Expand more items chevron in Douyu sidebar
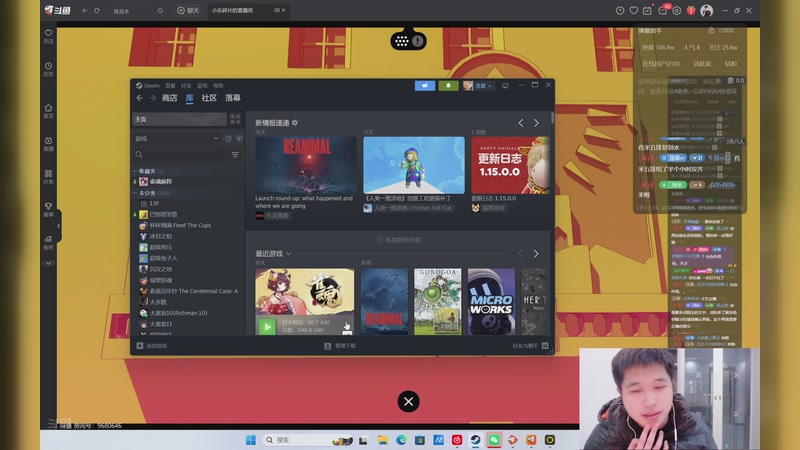This screenshot has height=450, width=800. tap(48, 263)
